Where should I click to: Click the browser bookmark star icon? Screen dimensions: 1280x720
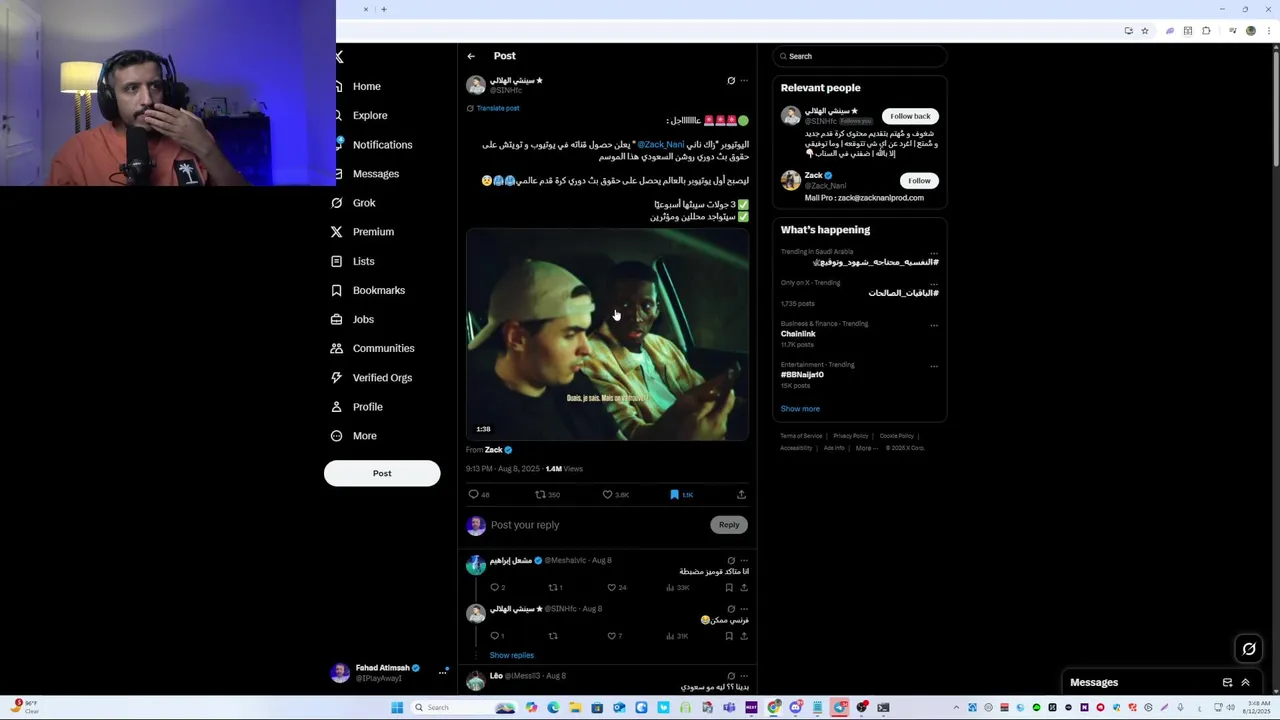(x=1145, y=31)
